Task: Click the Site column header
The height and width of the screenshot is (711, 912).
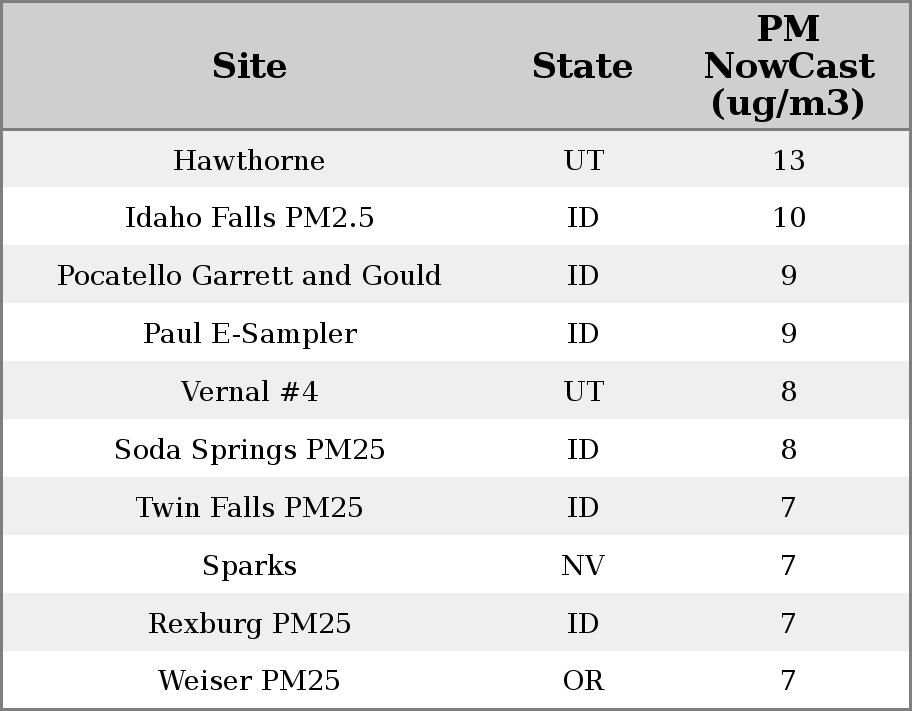Action: coord(249,66)
